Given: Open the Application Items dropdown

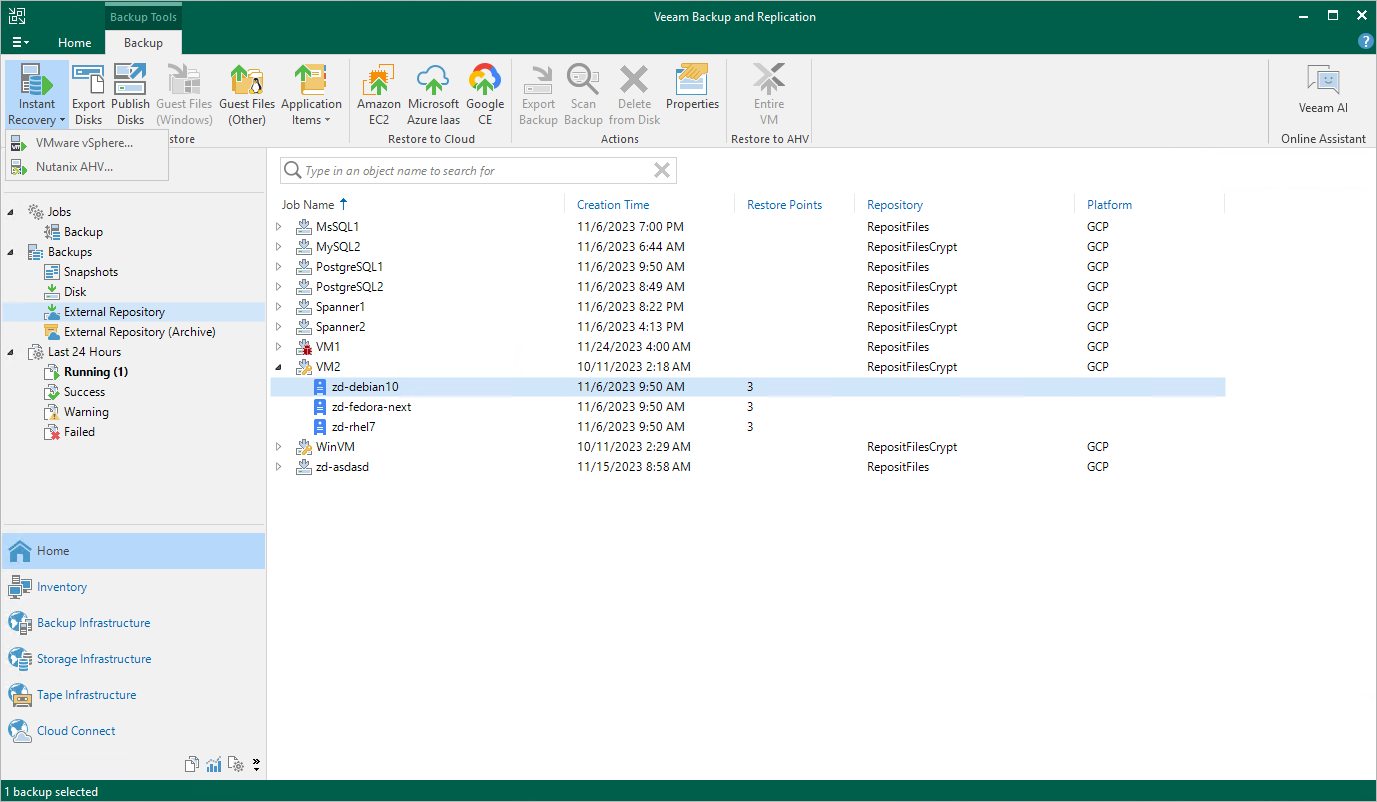Looking at the screenshot, I should pyautogui.click(x=311, y=95).
